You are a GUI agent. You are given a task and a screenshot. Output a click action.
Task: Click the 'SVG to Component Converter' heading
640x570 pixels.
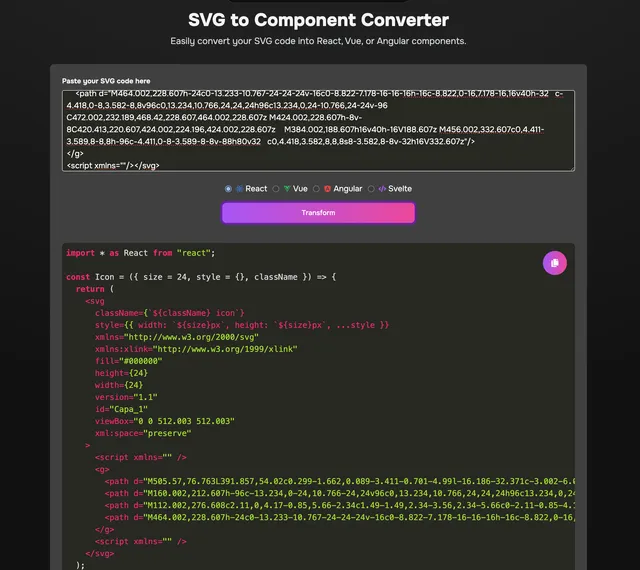(x=318, y=20)
